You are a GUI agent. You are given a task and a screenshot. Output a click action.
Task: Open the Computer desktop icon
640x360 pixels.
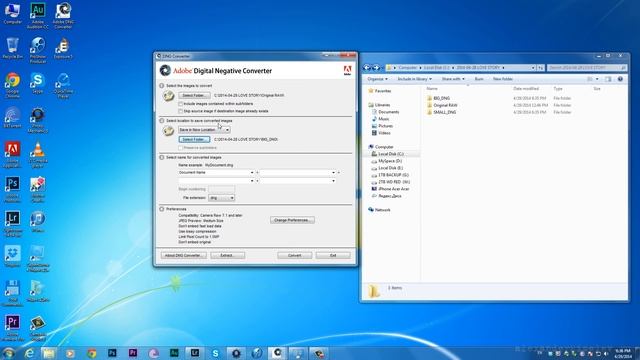point(12,13)
